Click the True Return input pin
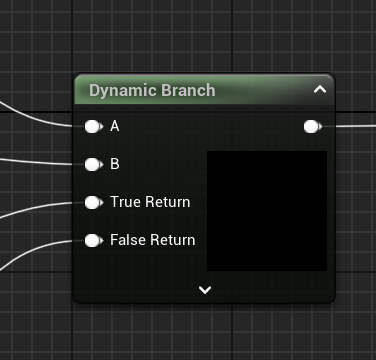The width and height of the screenshot is (376, 360). pyautogui.click(x=94, y=202)
